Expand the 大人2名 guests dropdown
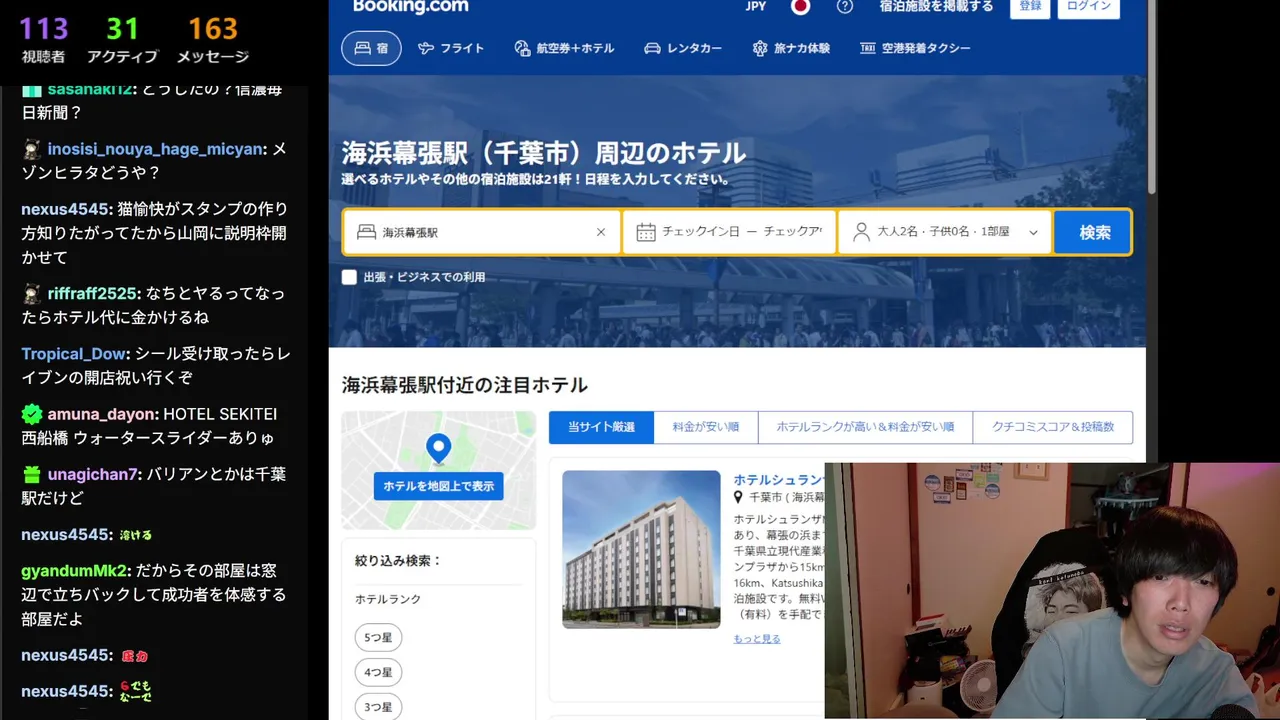The image size is (1280, 720). [x=945, y=232]
